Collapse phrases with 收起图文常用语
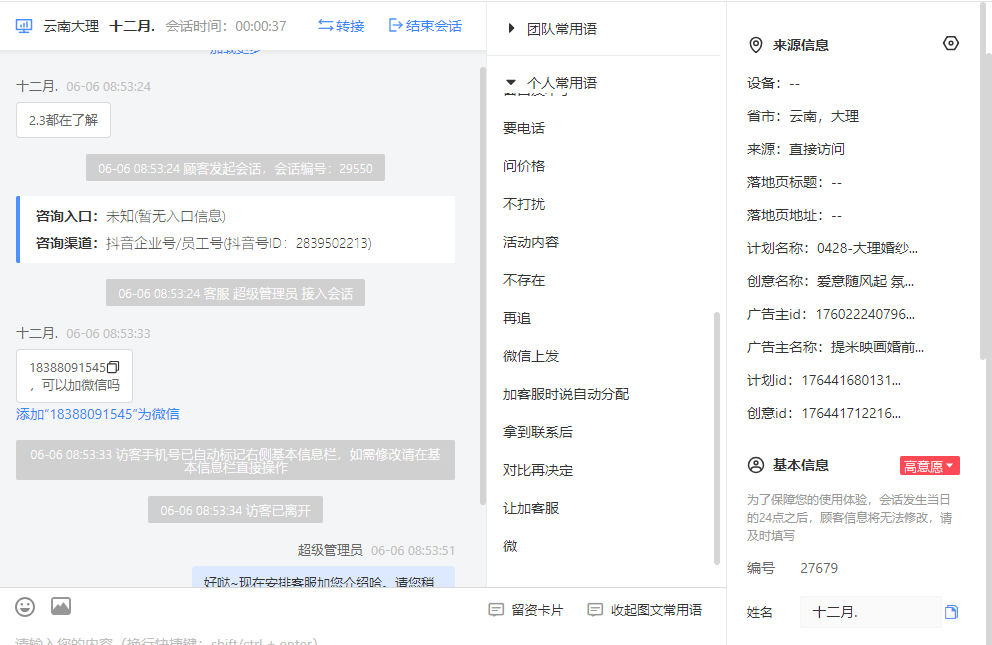Screen dimensions: 992x645 (x=645, y=610)
